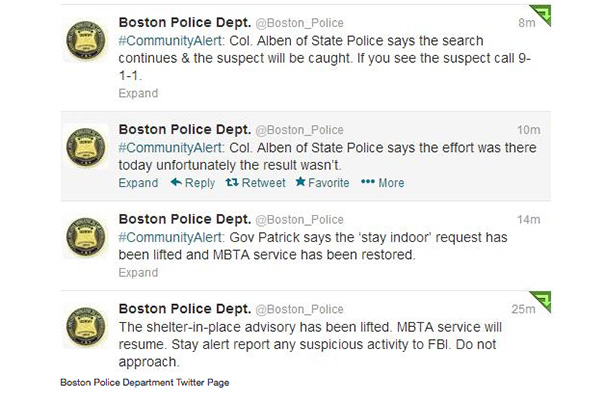Click the Boston Police Dept. name on the 10m tweet

(x=185, y=129)
